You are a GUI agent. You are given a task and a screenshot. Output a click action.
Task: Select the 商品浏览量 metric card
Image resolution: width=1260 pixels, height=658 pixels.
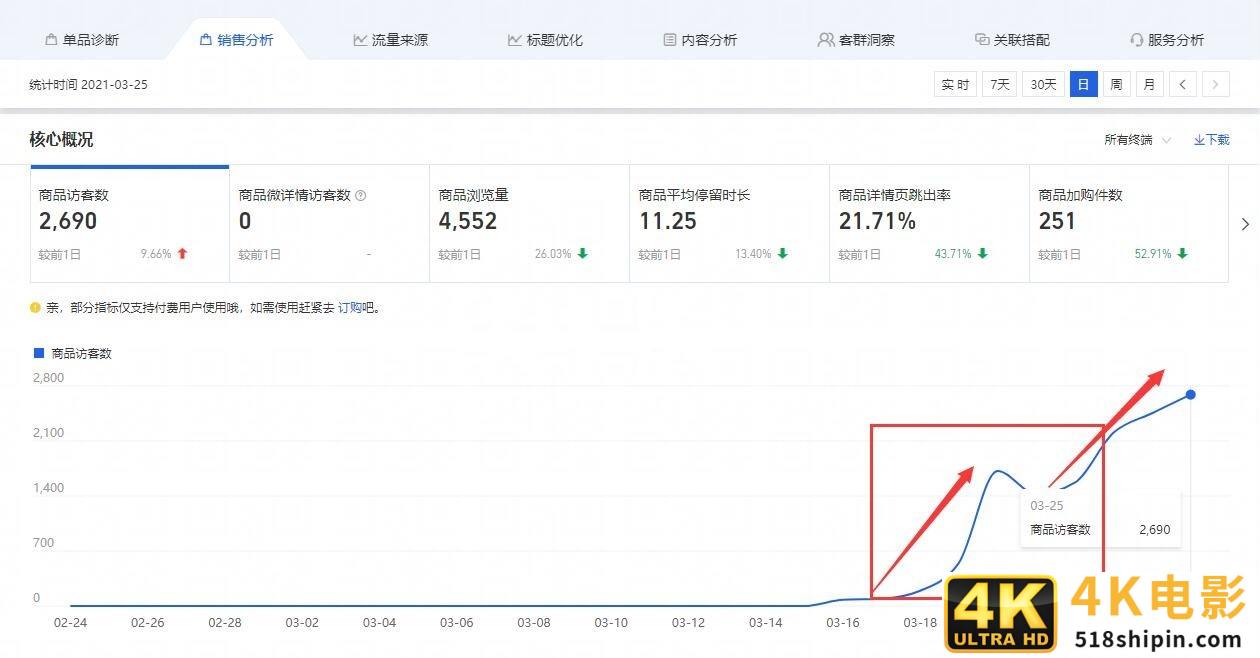(x=530, y=224)
